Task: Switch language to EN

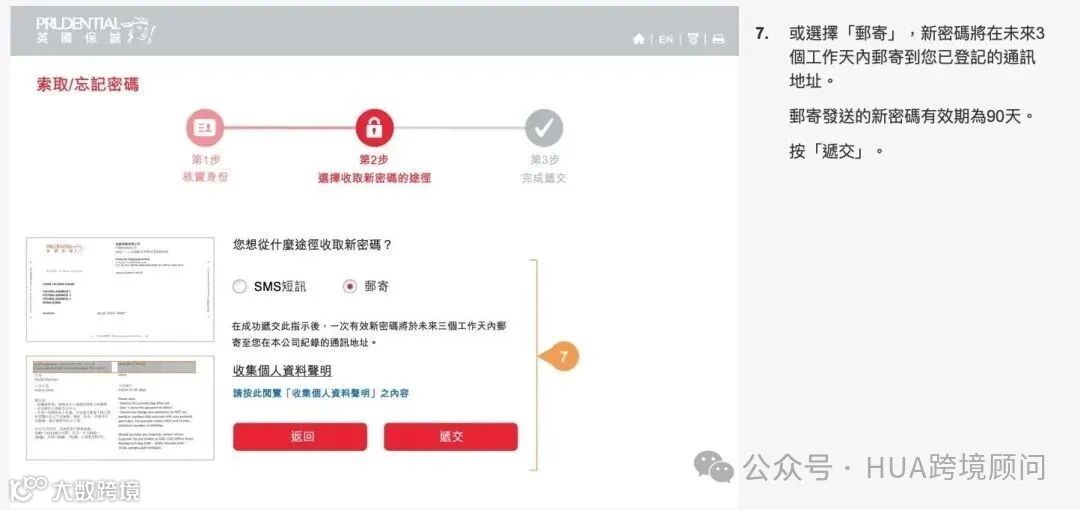Action: (x=665, y=39)
